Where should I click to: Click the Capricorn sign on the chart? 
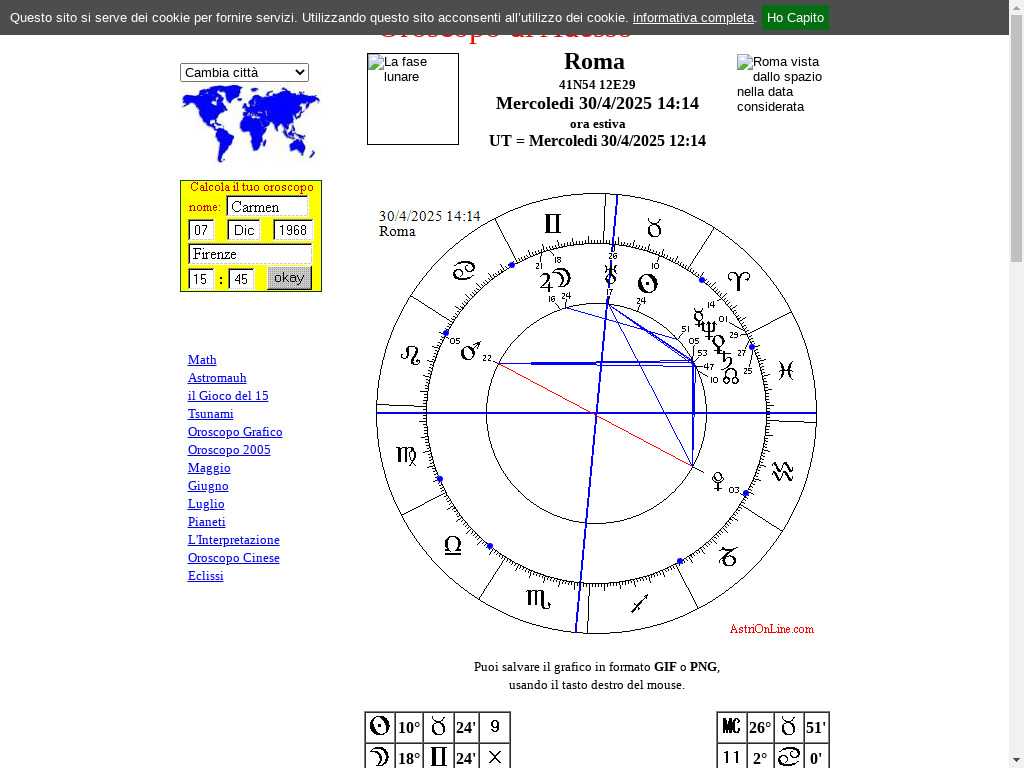click(729, 556)
